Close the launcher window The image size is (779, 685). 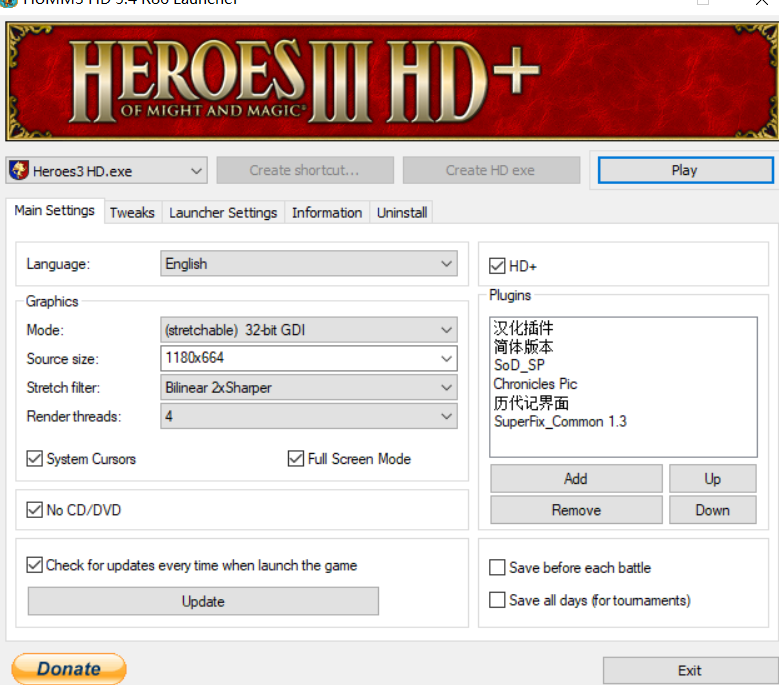pos(762,2)
